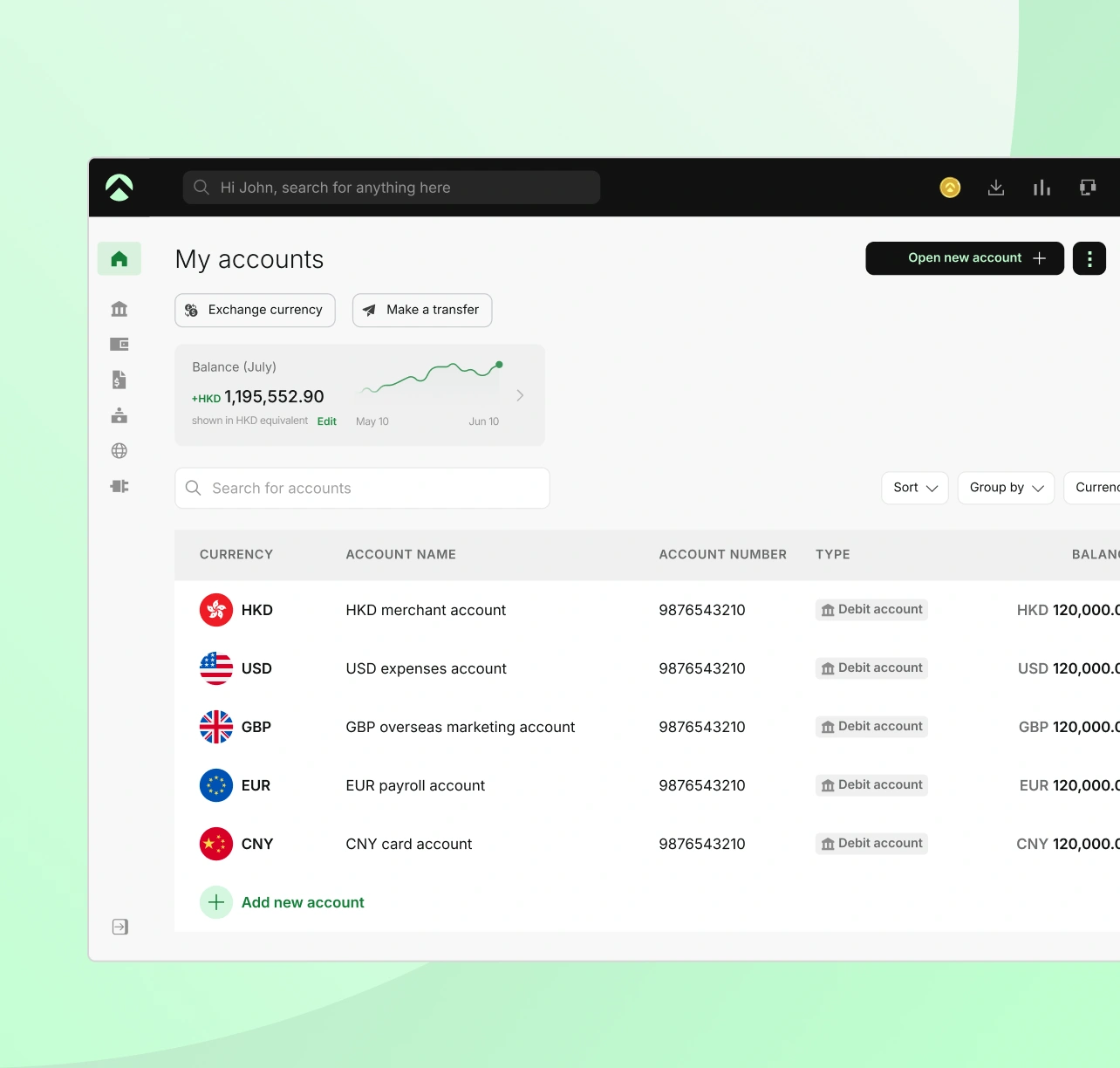Image resolution: width=1120 pixels, height=1068 pixels.
Task: Open the integrations plug sidebar icon
Action: [x=120, y=486]
